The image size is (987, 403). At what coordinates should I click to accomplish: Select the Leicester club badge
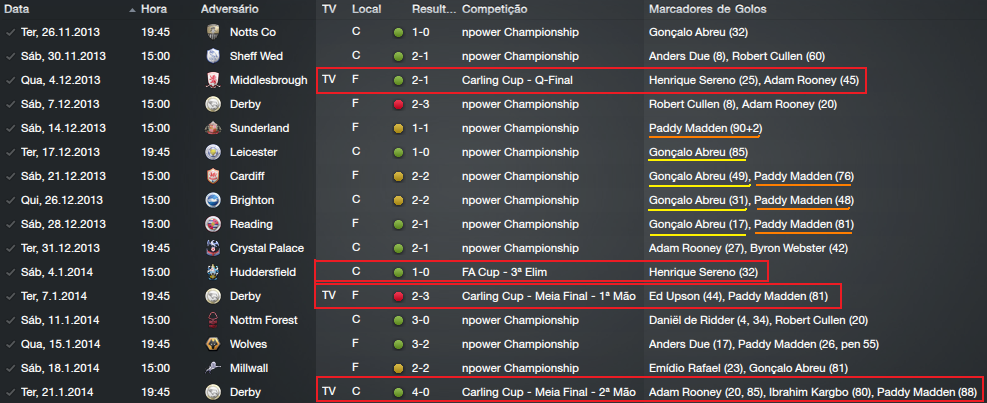tap(212, 152)
